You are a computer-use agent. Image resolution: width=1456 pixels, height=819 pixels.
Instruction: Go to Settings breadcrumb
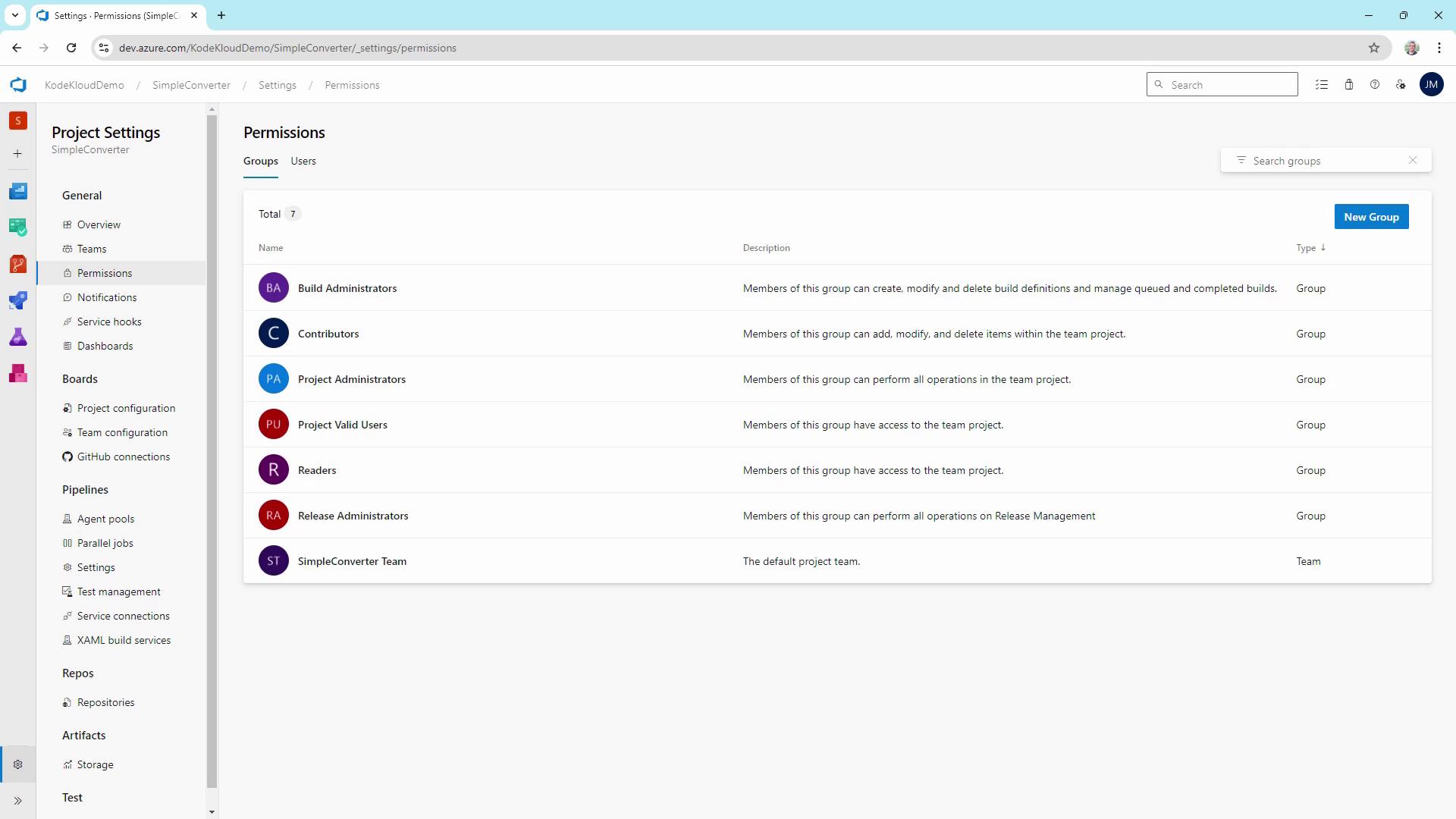(x=277, y=85)
